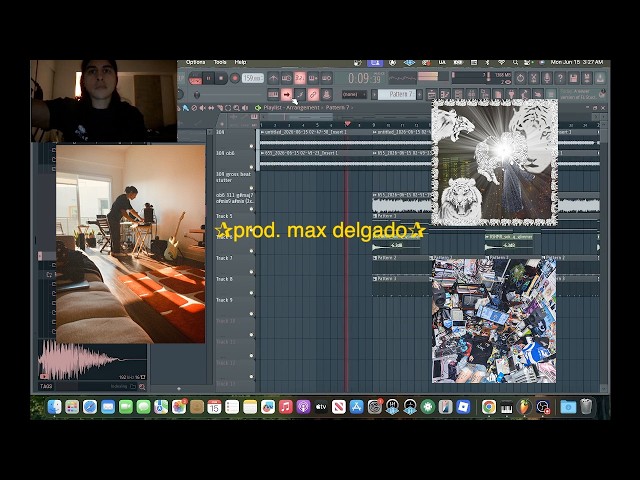Screen dimensions: 640x480
Task: Toggle loop recording icon
Action: (327, 78)
